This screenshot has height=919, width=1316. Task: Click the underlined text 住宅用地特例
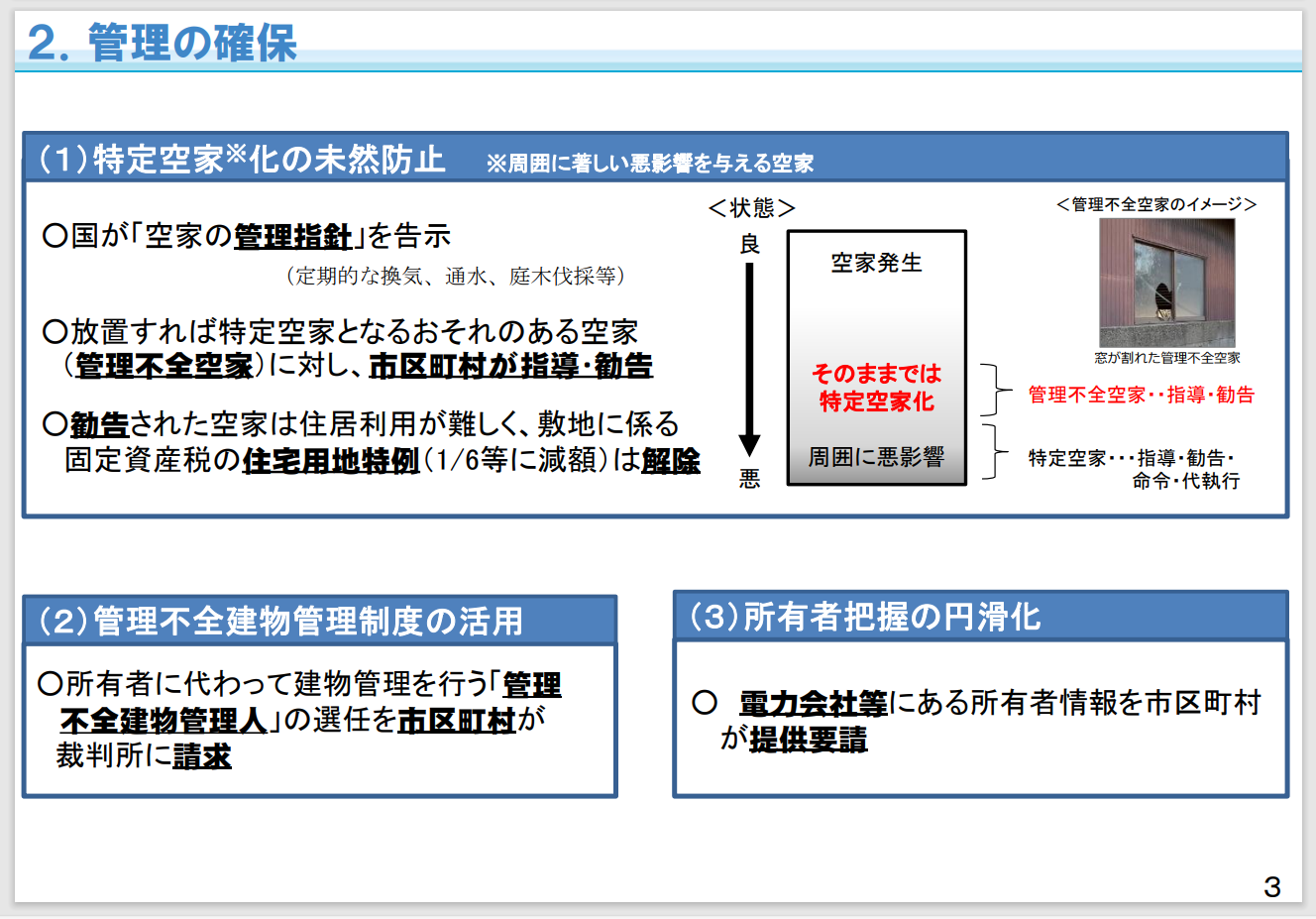[331, 461]
